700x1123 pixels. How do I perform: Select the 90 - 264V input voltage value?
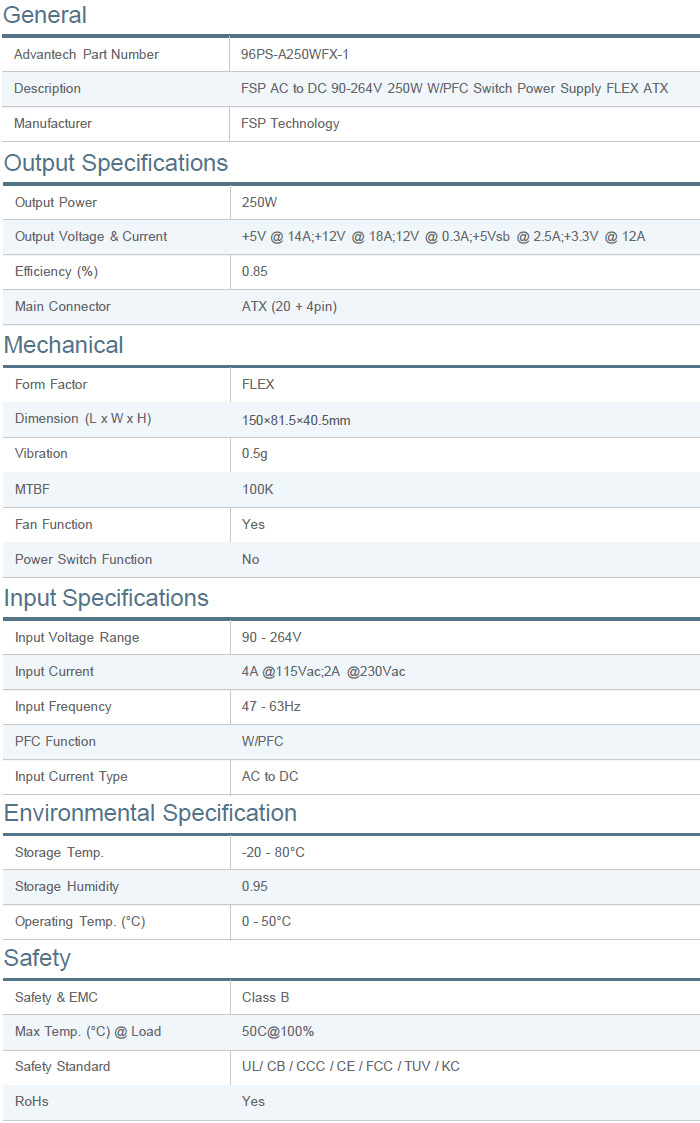(x=271, y=638)
